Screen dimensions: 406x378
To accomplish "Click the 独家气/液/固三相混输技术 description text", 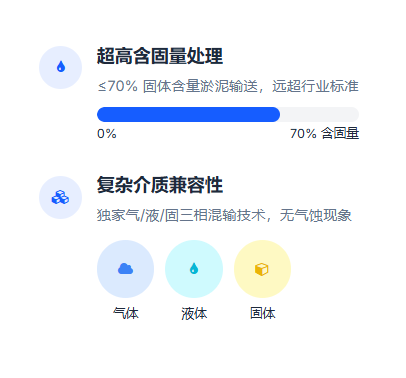I will [181, 215].
